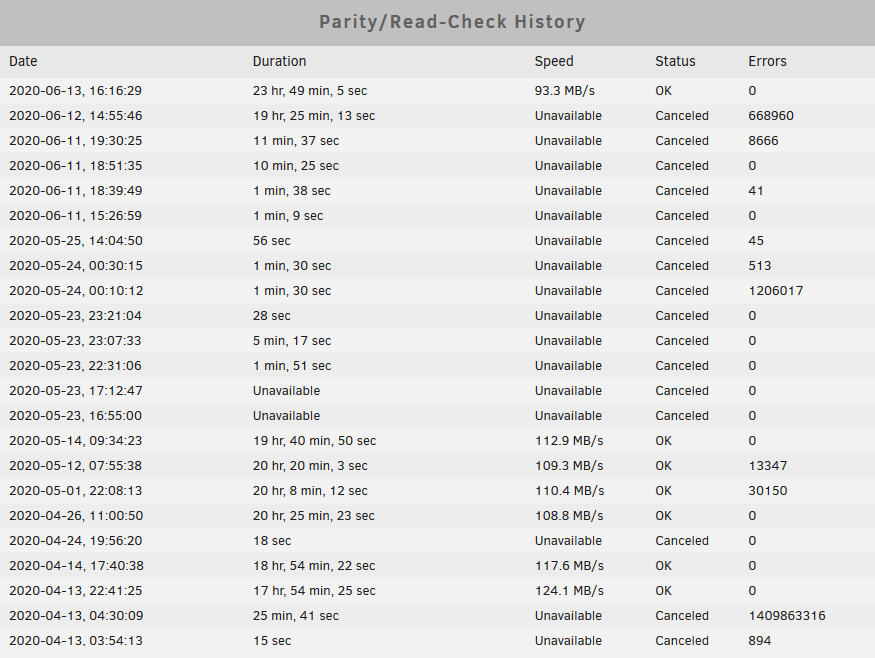
Task: Select date 2020-06-11, 15:26:59
Action: pos(75,215)
